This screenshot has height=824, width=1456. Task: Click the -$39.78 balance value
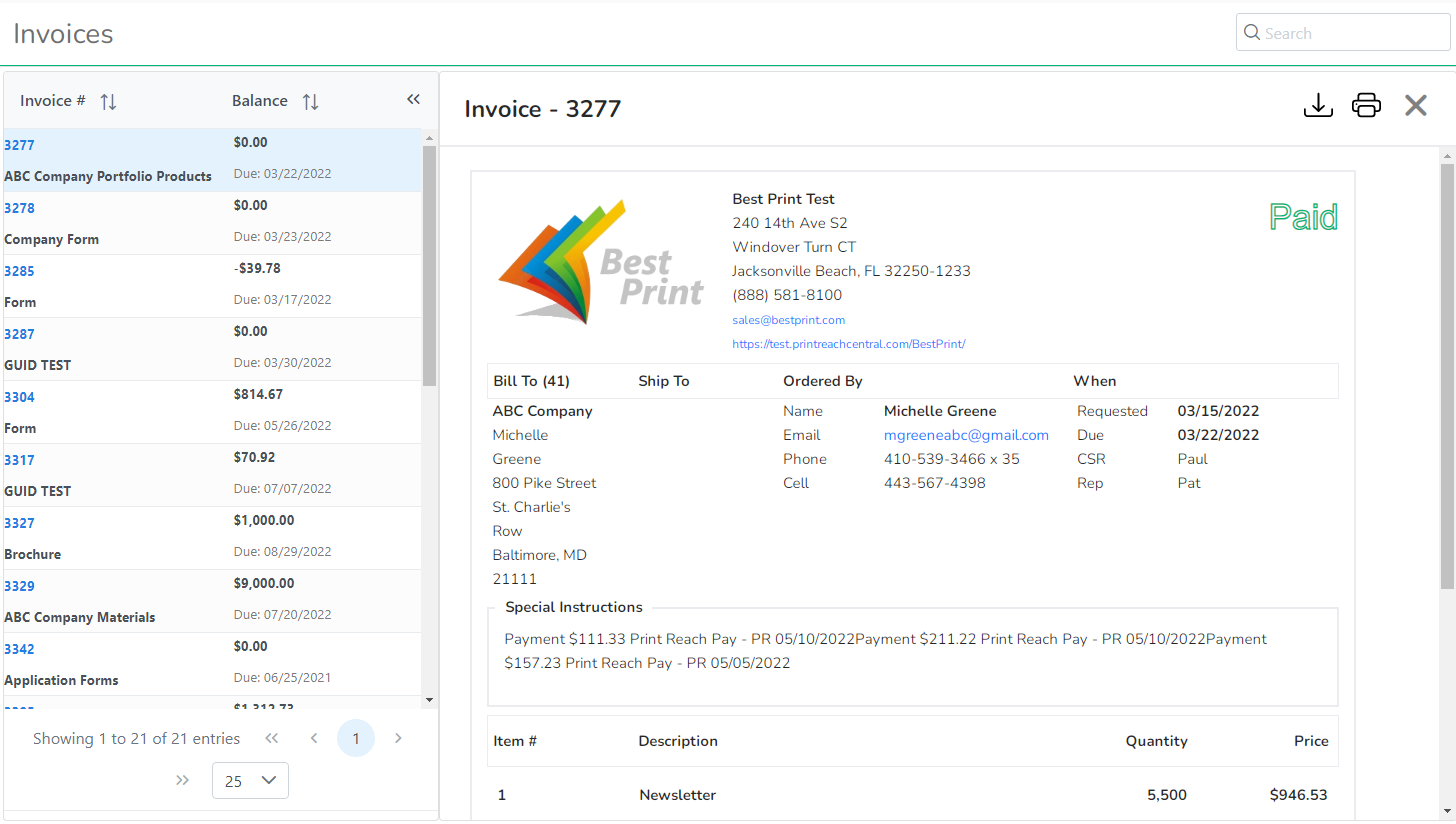(x=257, y=268)
